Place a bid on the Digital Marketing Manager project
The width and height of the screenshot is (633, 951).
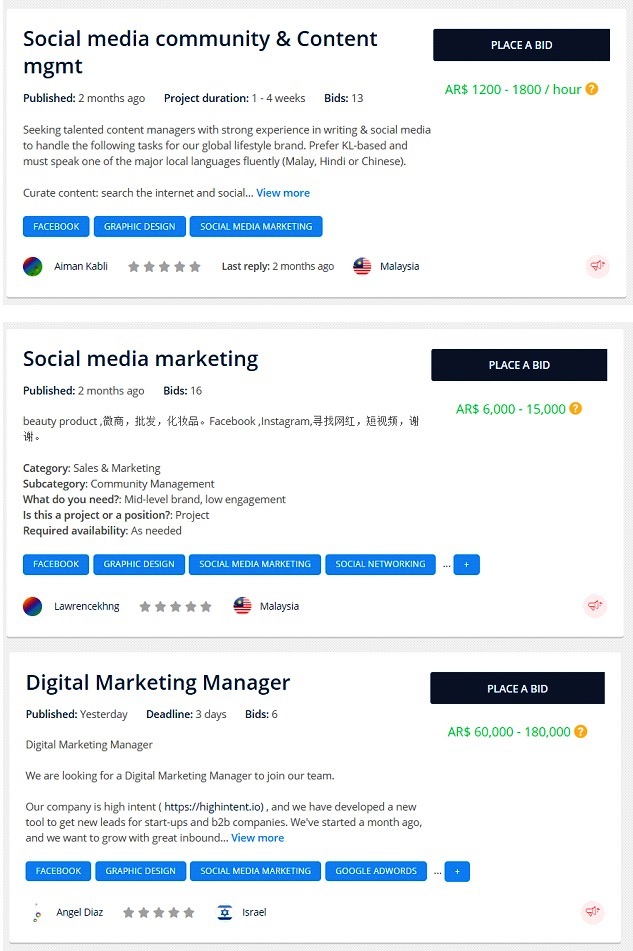click(x=517, y=687)
